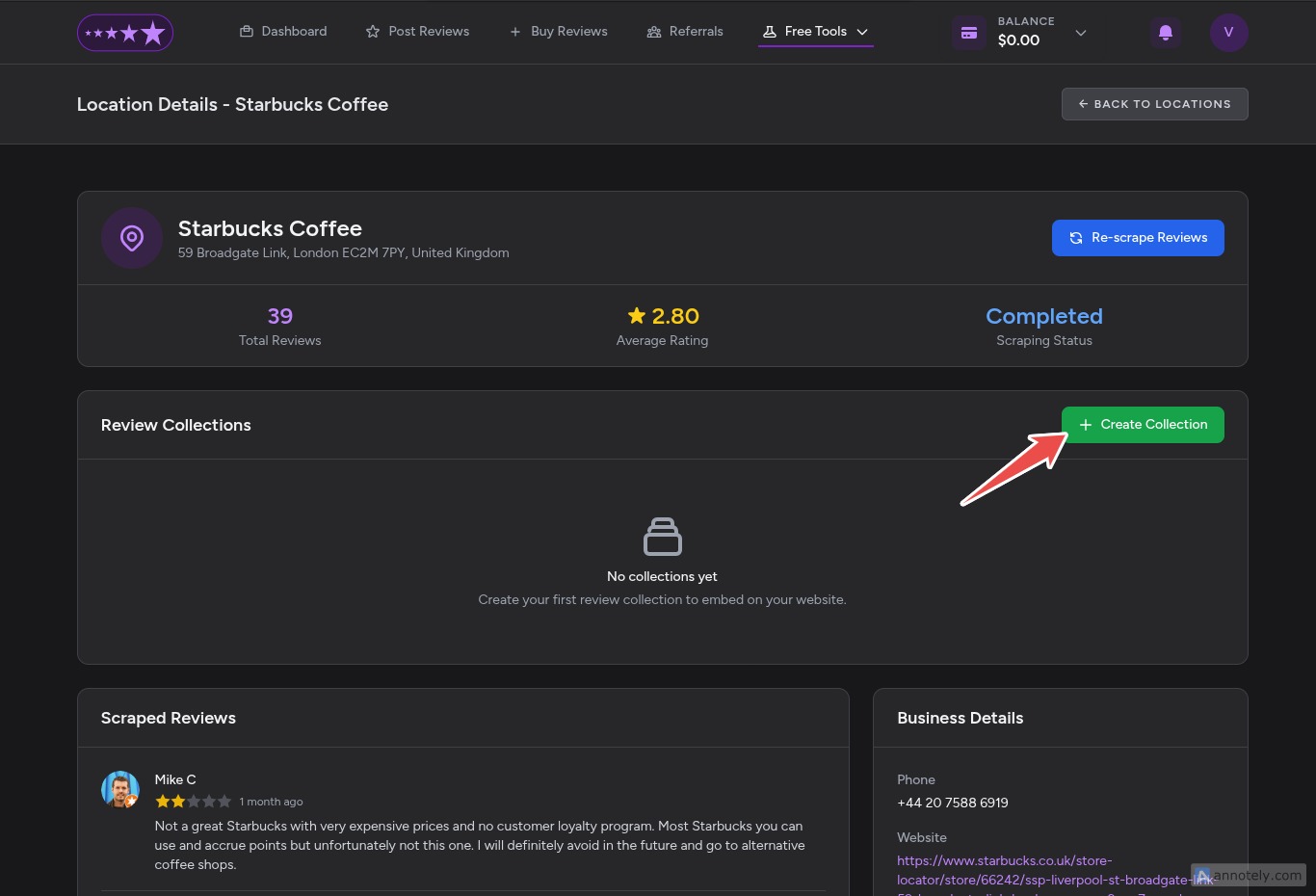
Task: Click the gold star beside 2.80 rating
Action: [x=637, y=316]
